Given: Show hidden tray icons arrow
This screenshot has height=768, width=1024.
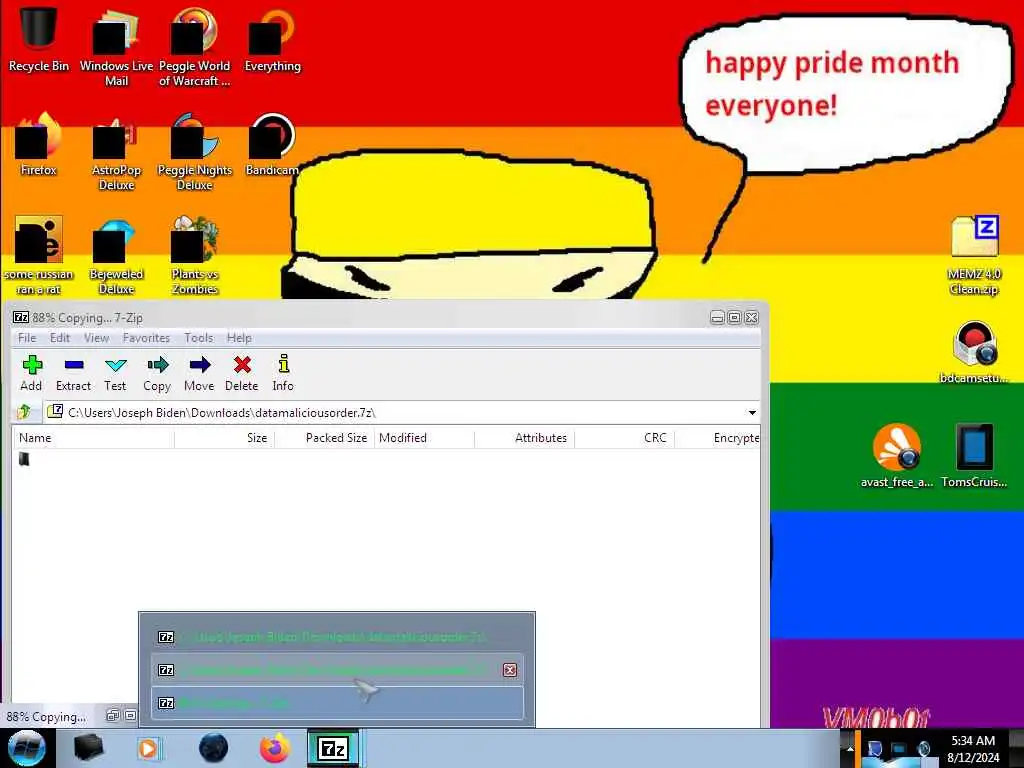Looking at the screenshot, I should 850,749.
